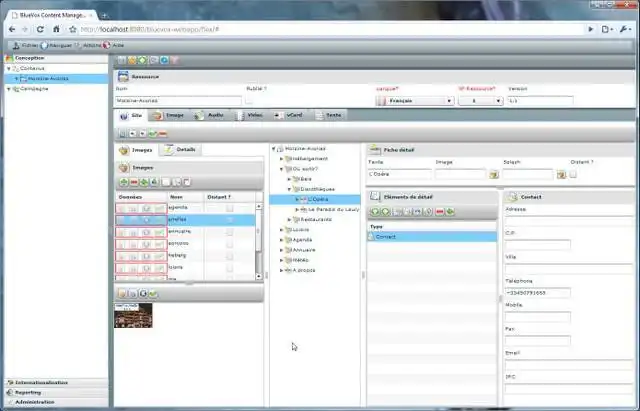Open the browser wrench menu
Screen dimensions: 640x411
(x=625, y=29)
